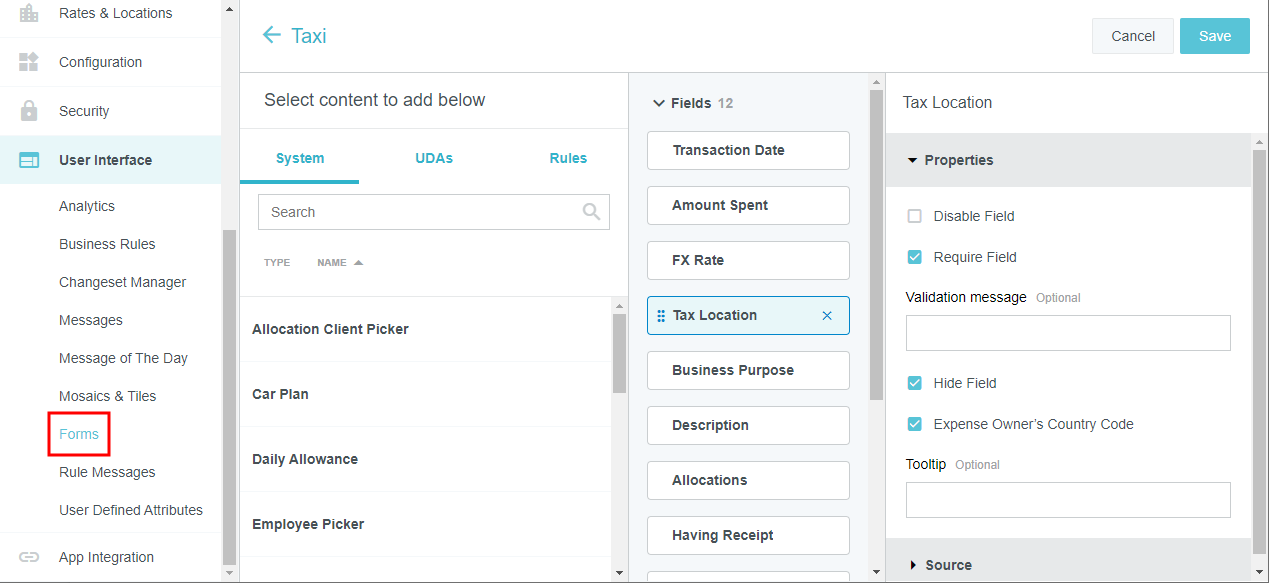1269x583 pixels.
Task: Switch to the Rules tab
Action: click(568, 158)
